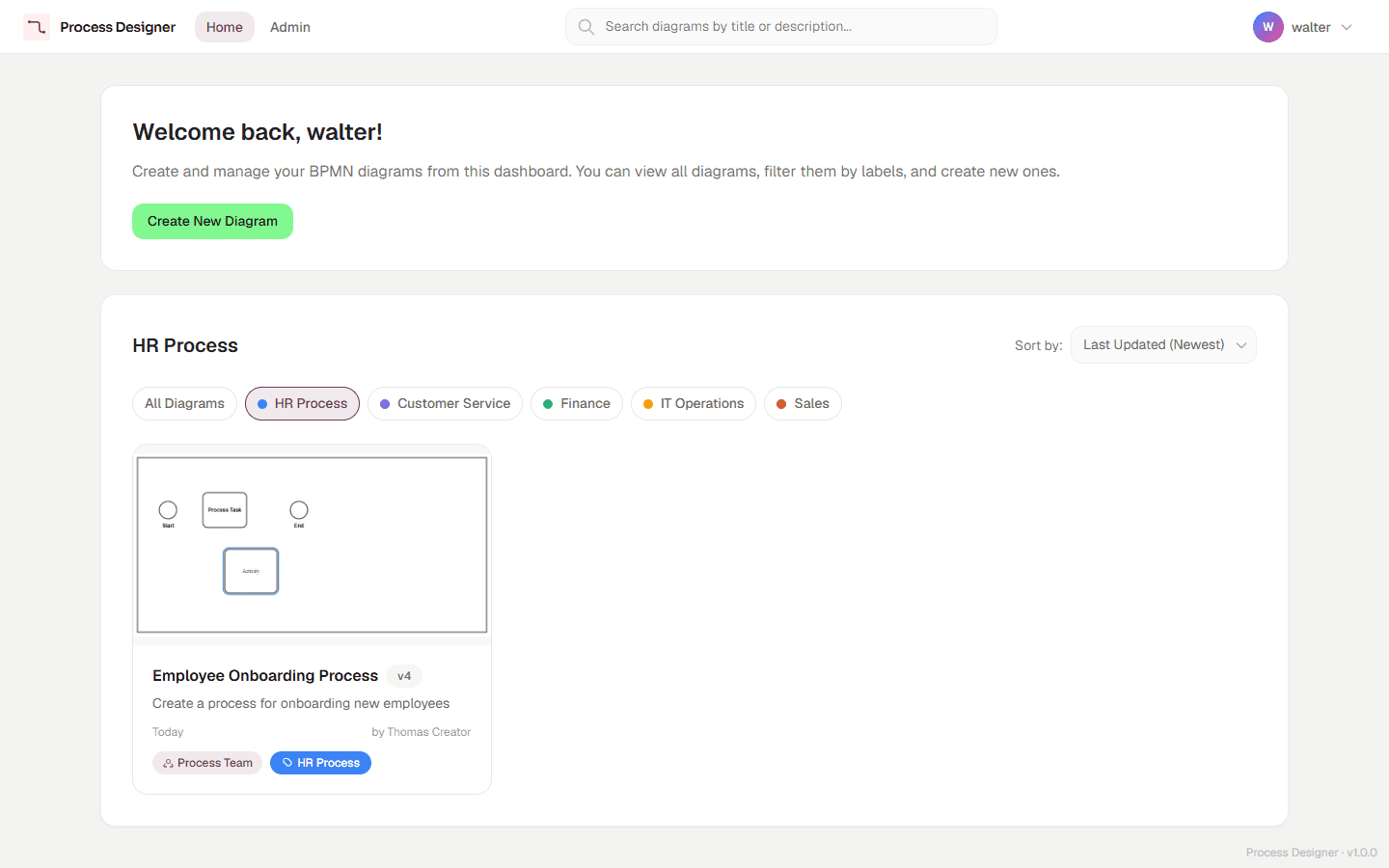The image size is (1389, 868).
Task: Click the 'by Thomas Creator' author text
Action: click(422, 732)
